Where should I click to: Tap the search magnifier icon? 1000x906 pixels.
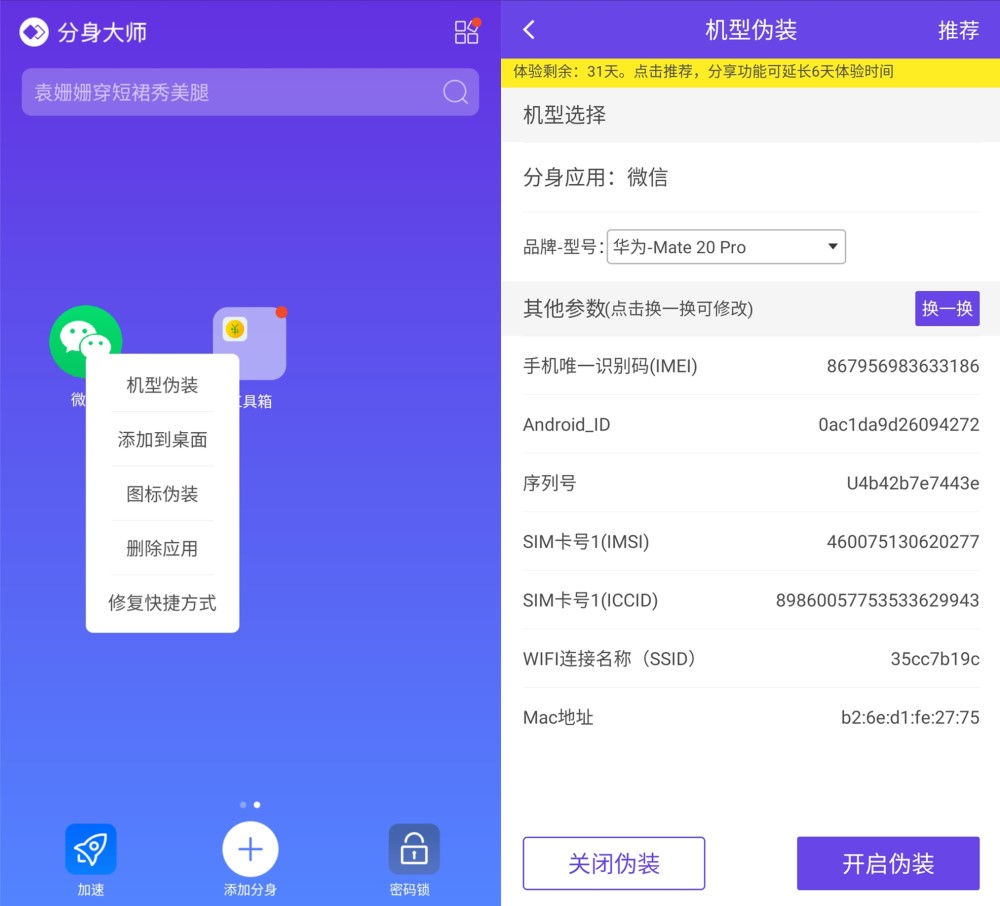point(455,92)
